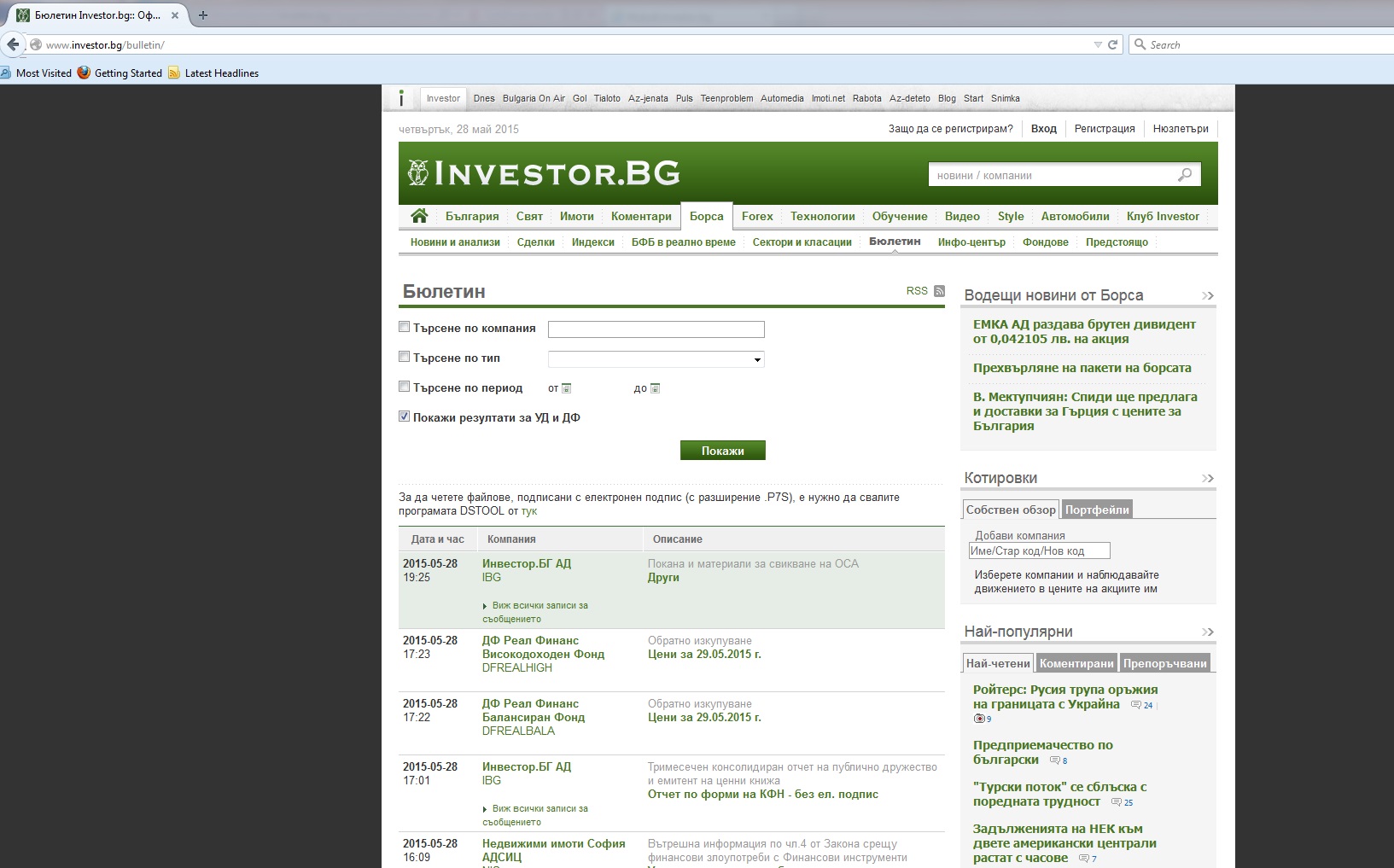Close the Бюлетин Investor.bg tab

[x=176, y=15]
